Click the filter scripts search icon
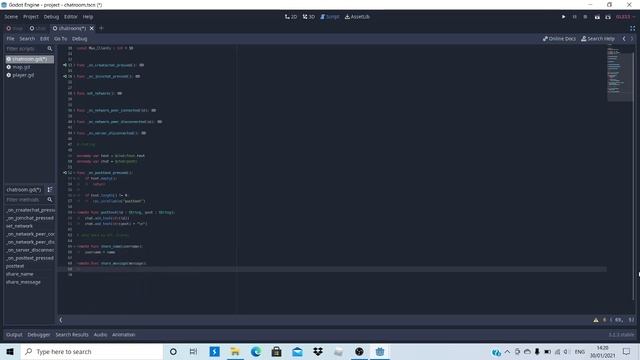 pyautogui.click(x=50, y=49)
